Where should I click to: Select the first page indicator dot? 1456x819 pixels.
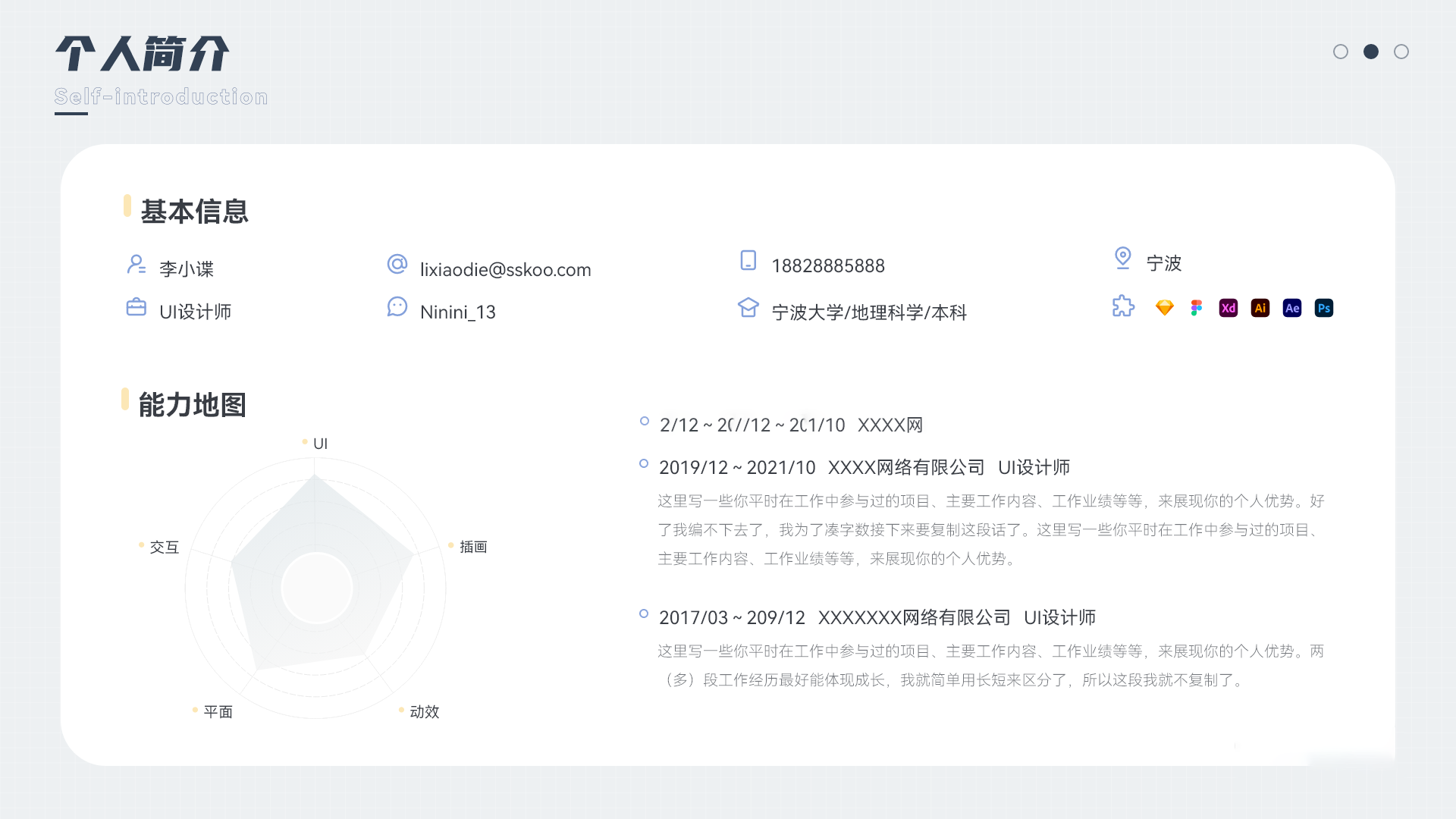pos(1341,52)
